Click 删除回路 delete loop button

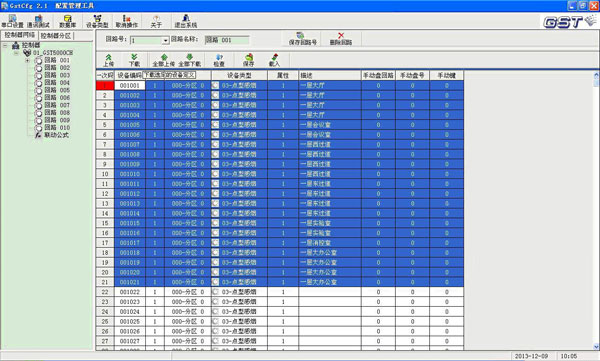pos(341,39)
